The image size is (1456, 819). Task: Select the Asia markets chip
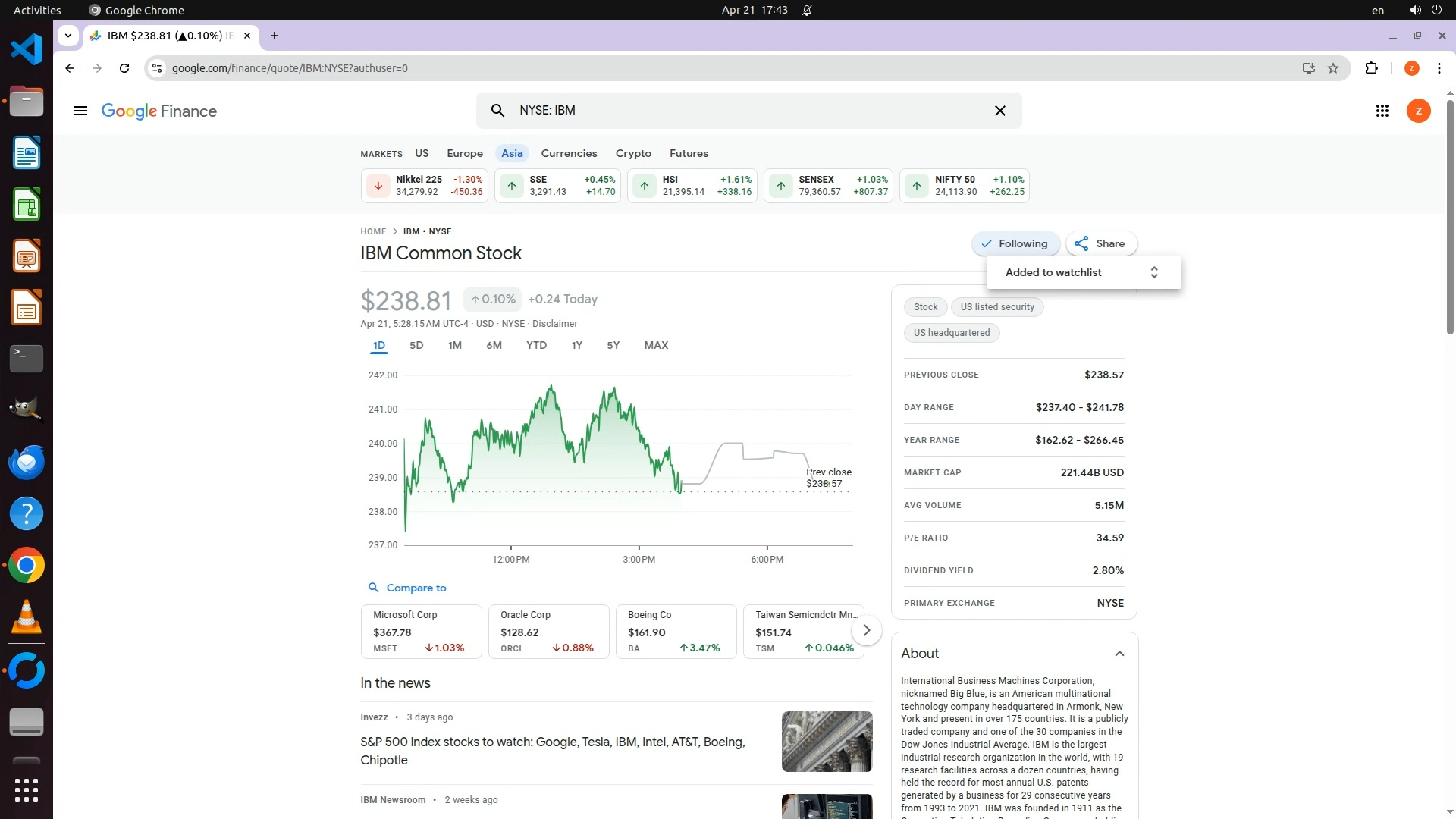[x=512, y=153]
